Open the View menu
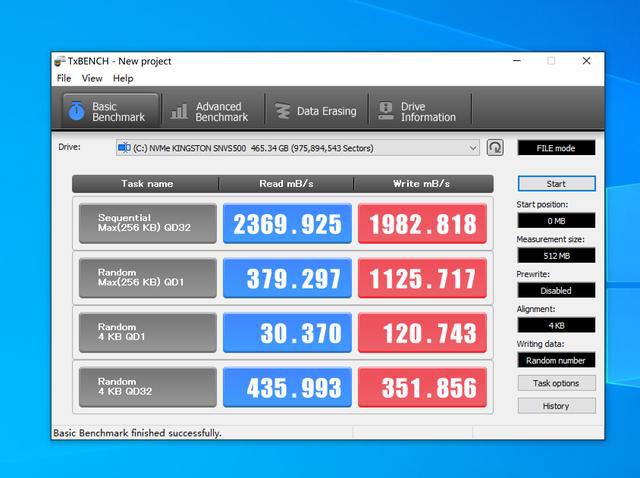 coord(92,78)
